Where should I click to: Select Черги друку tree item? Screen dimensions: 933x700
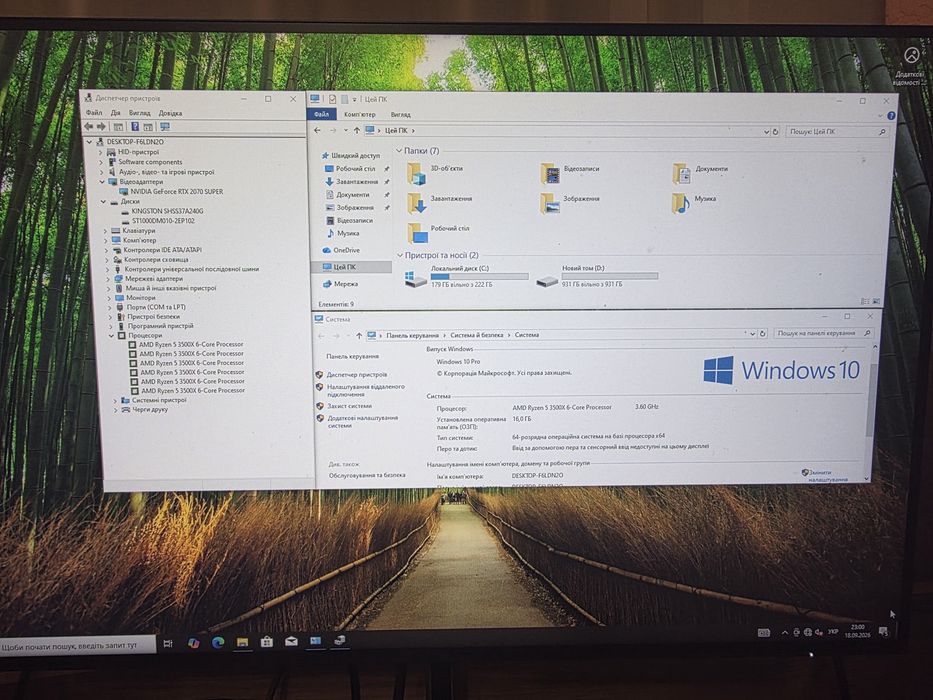(145, 410)
